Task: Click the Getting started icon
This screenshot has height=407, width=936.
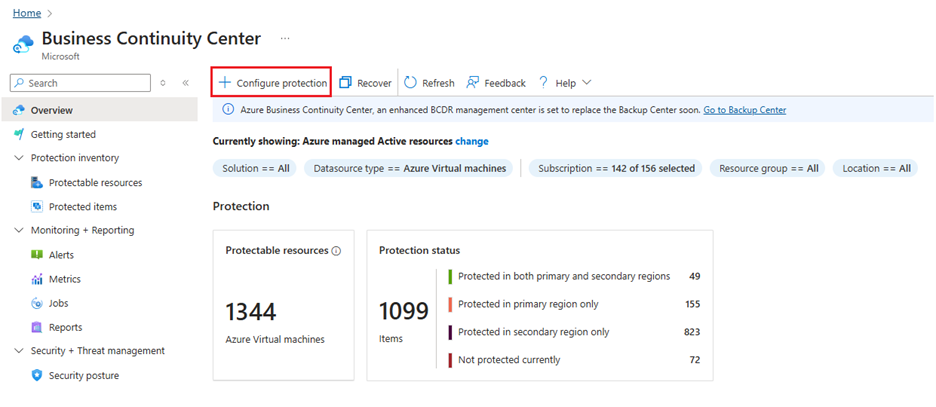Action: (19, 134)
